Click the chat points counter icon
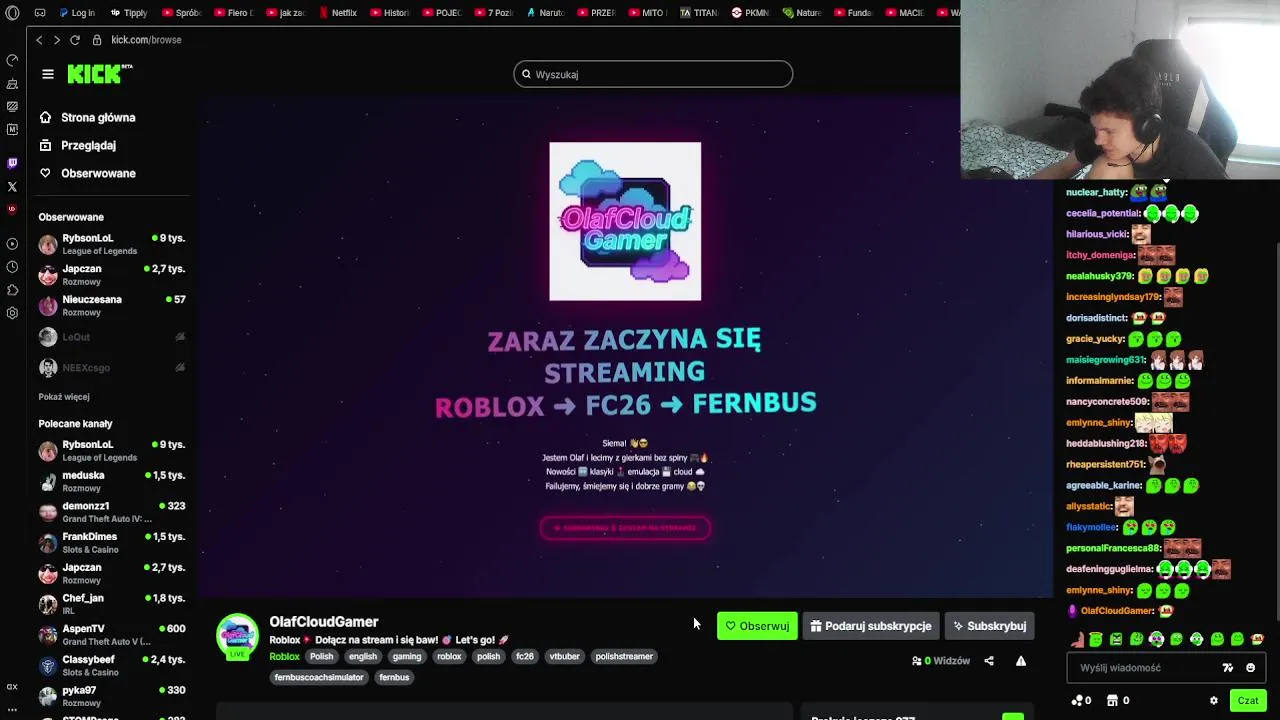 tap(1081, 701)
